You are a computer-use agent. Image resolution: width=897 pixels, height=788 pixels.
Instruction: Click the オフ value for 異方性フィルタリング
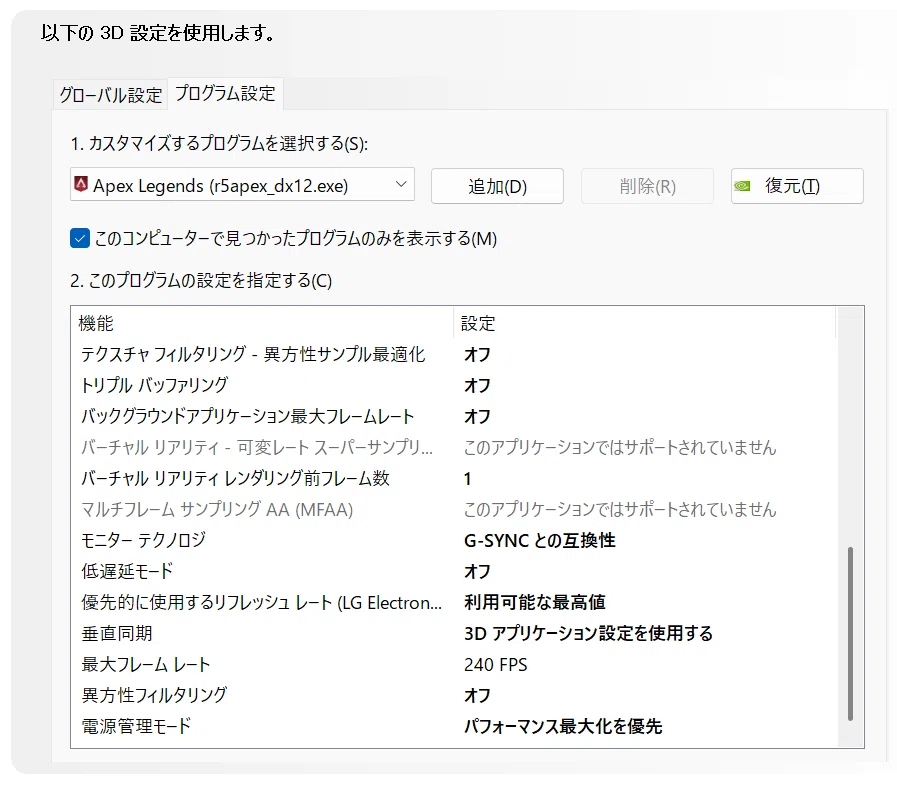[477, 695]
